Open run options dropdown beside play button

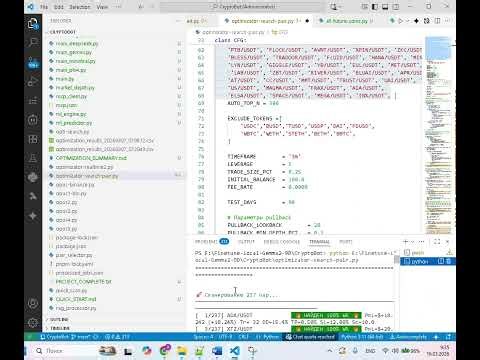407,21
